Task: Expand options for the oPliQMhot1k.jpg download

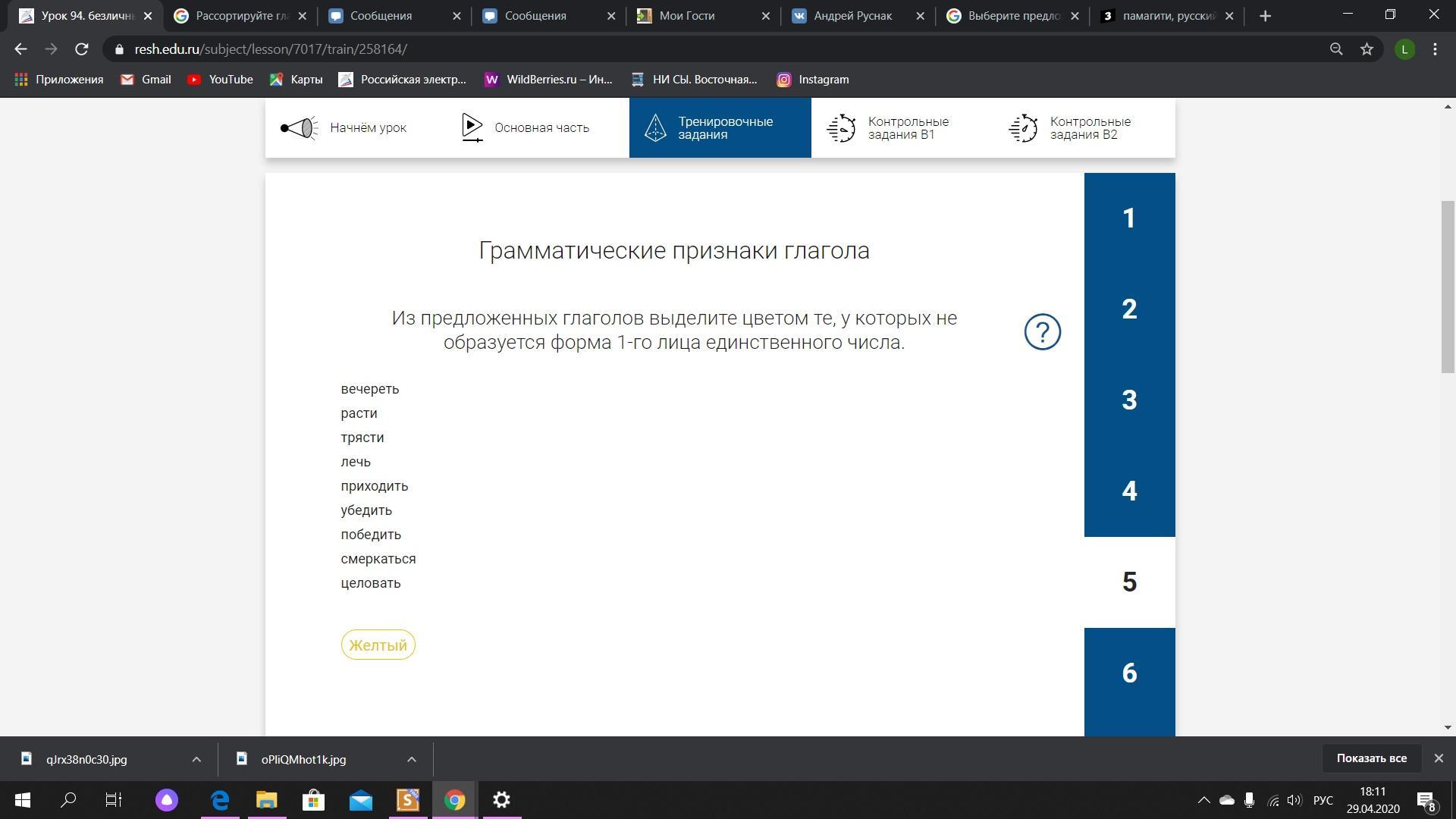Action: pyautogui.click(x=411, y=759)
